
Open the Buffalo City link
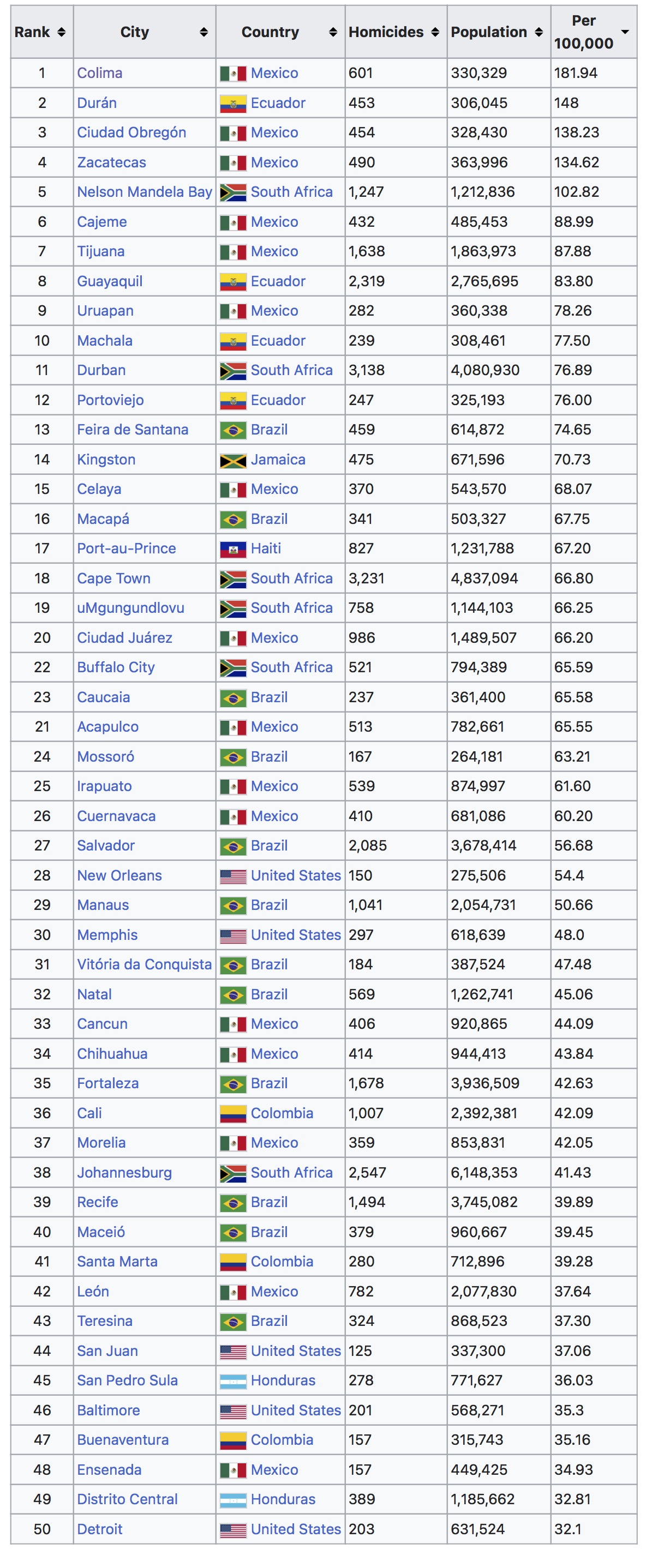116,667
